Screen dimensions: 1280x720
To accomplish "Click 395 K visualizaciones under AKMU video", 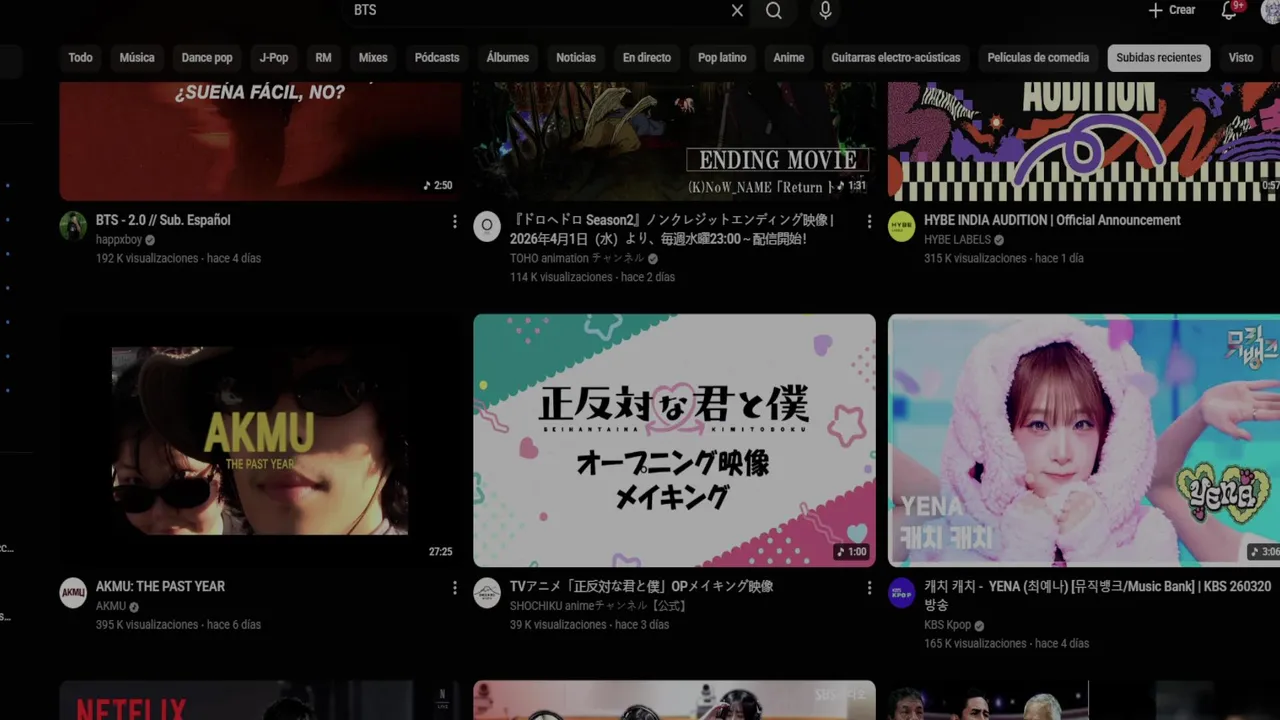I will click(147, 624).
